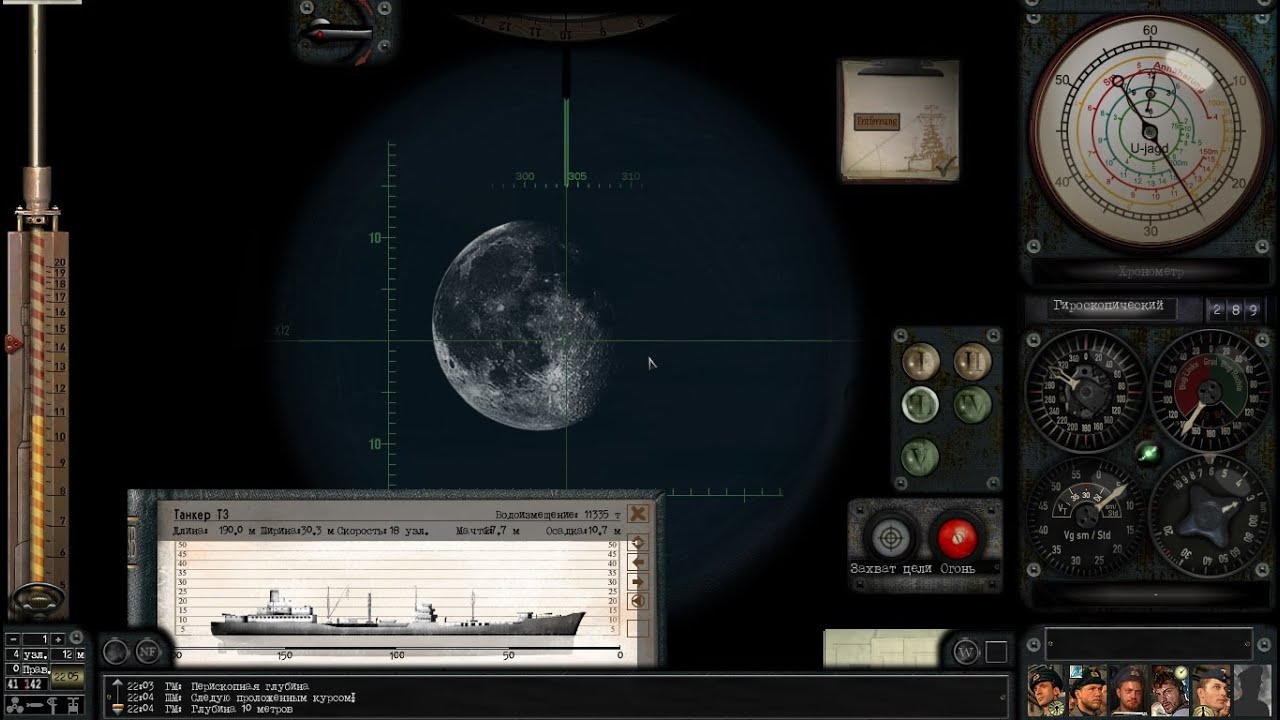Viewport: 1280px width, 720px height.
Task: Tick the empty checkbox in recognition manual
Action: [x=638, y=628]
